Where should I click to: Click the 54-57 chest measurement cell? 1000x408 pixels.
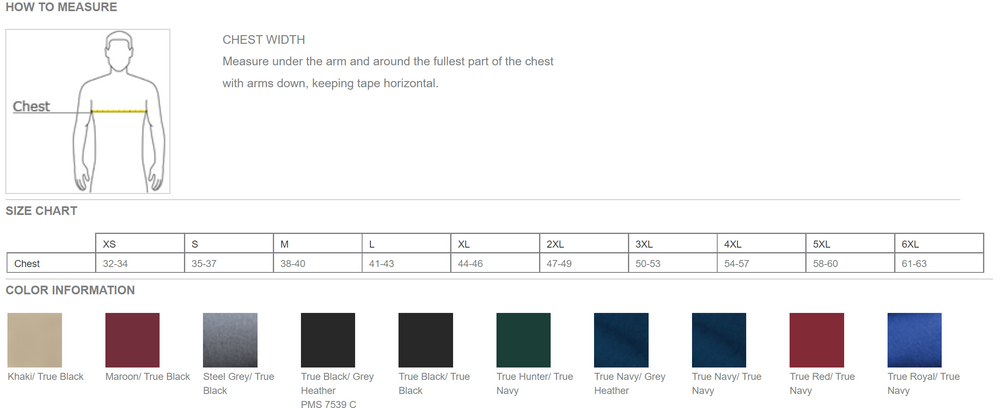click(x=737, y=264)
